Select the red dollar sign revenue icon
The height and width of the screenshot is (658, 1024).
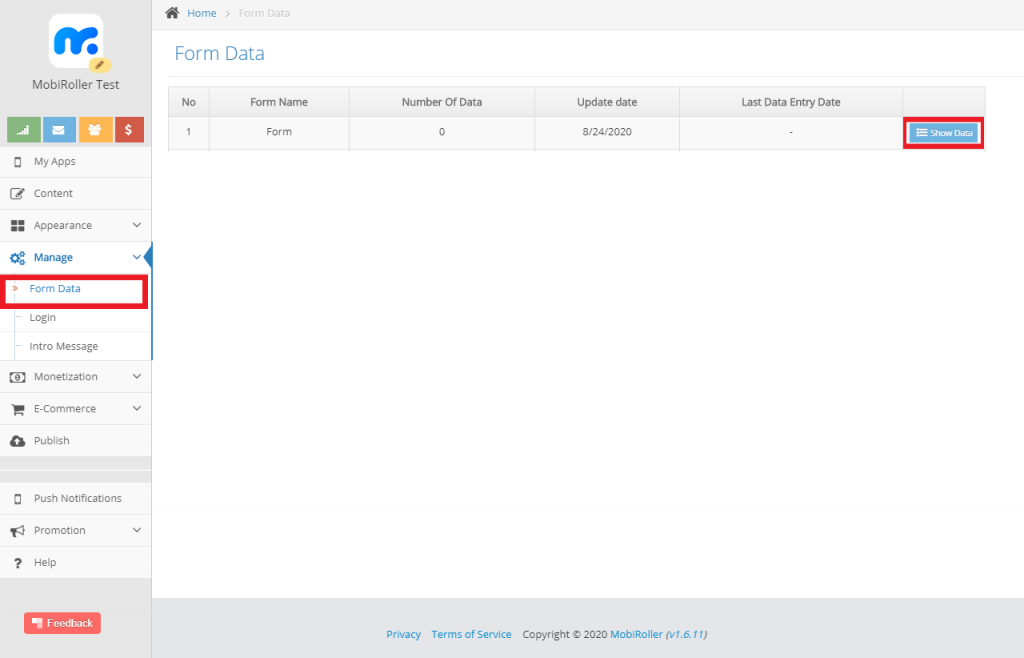pos(128,129)
